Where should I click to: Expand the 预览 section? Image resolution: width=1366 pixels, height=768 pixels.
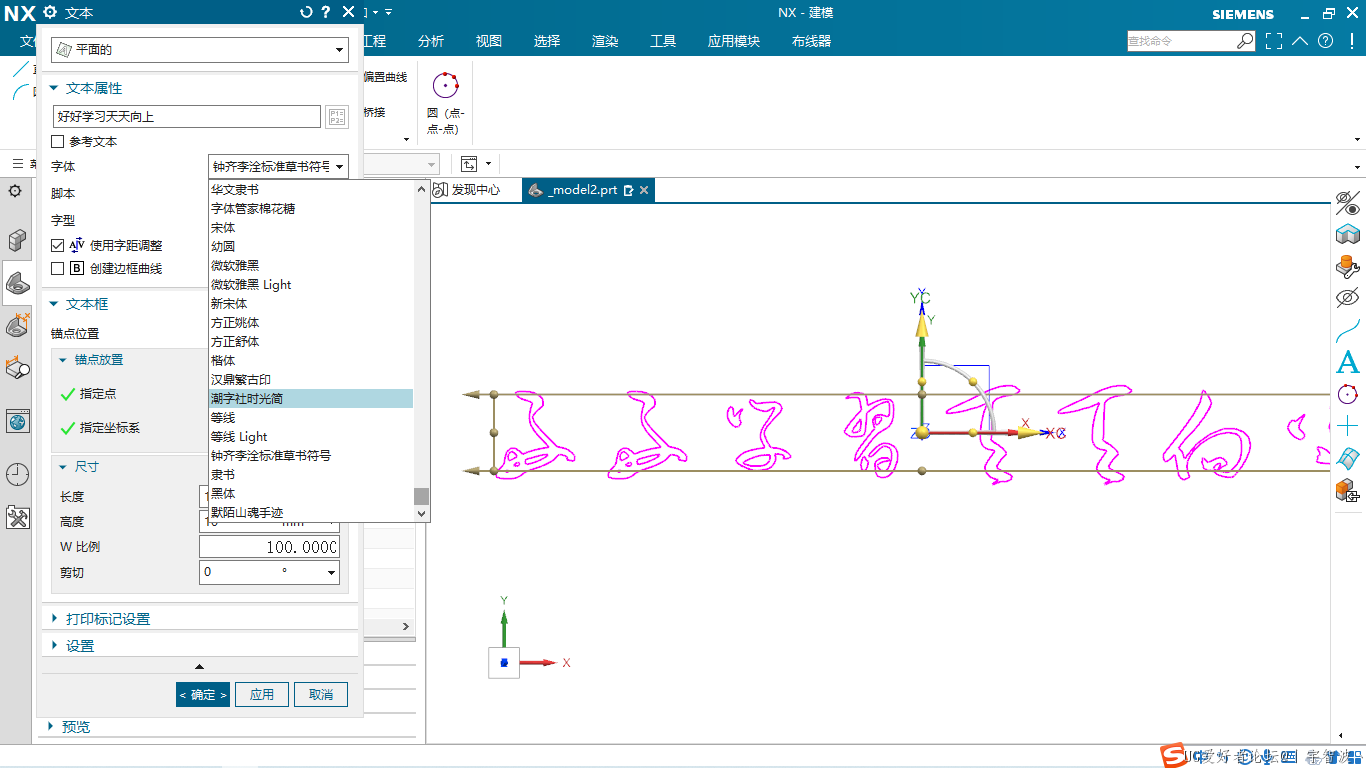pos(51,727)
